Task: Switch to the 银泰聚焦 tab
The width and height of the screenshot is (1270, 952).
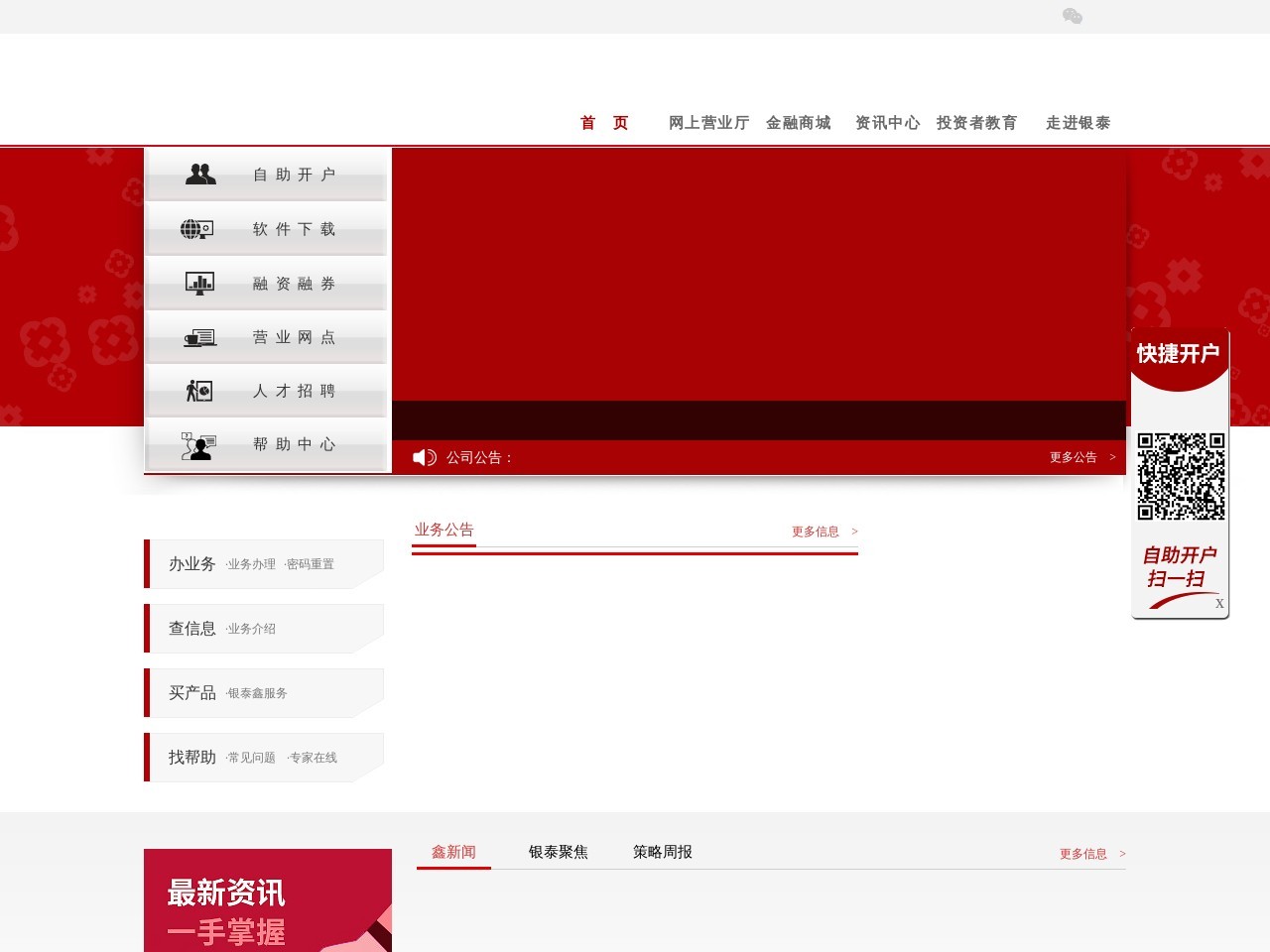Action: (x=558, y=852)
